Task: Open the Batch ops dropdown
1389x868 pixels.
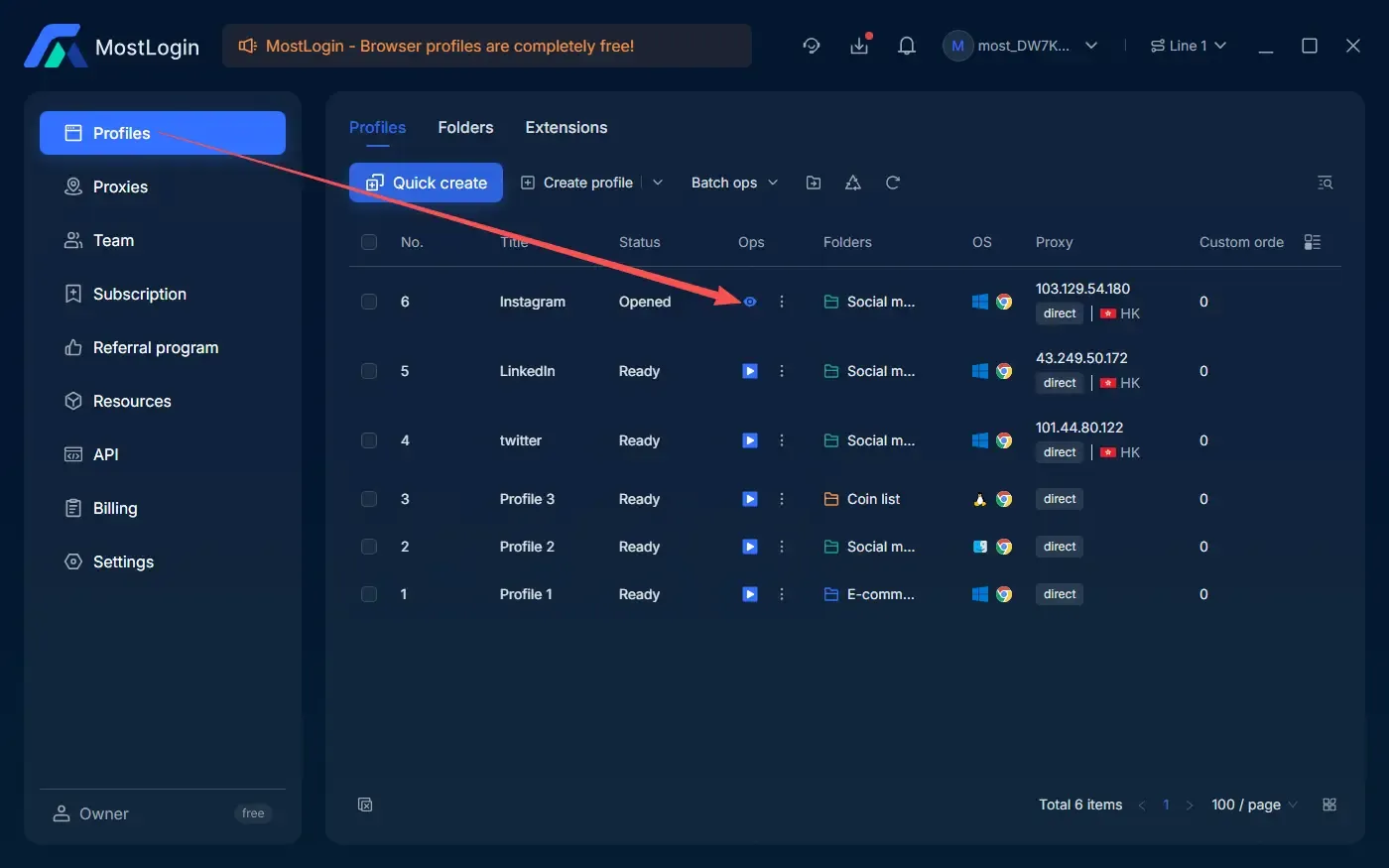Action: [x=735, y=183]
